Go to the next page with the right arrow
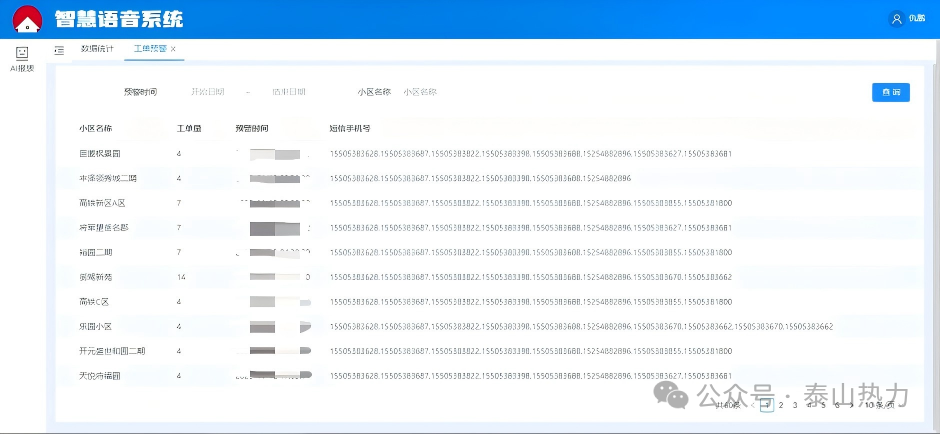The width and height of the screenshot is (940, 434). point(851,405)
